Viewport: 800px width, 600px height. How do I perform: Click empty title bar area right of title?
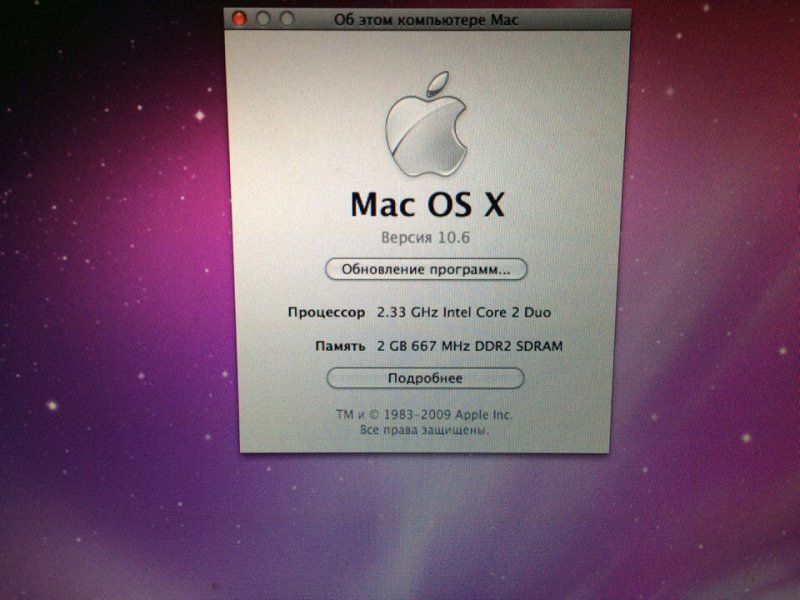580,19
